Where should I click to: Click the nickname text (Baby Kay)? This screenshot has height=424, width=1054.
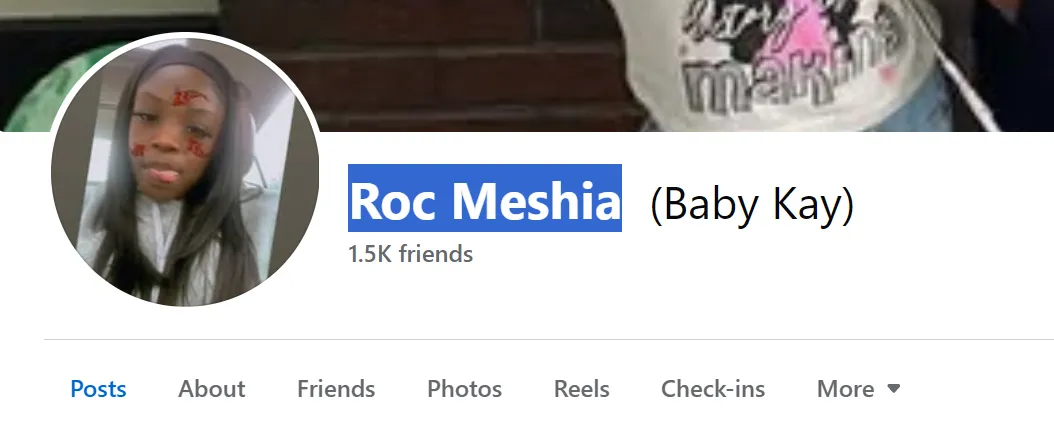[x=752, y=202]
